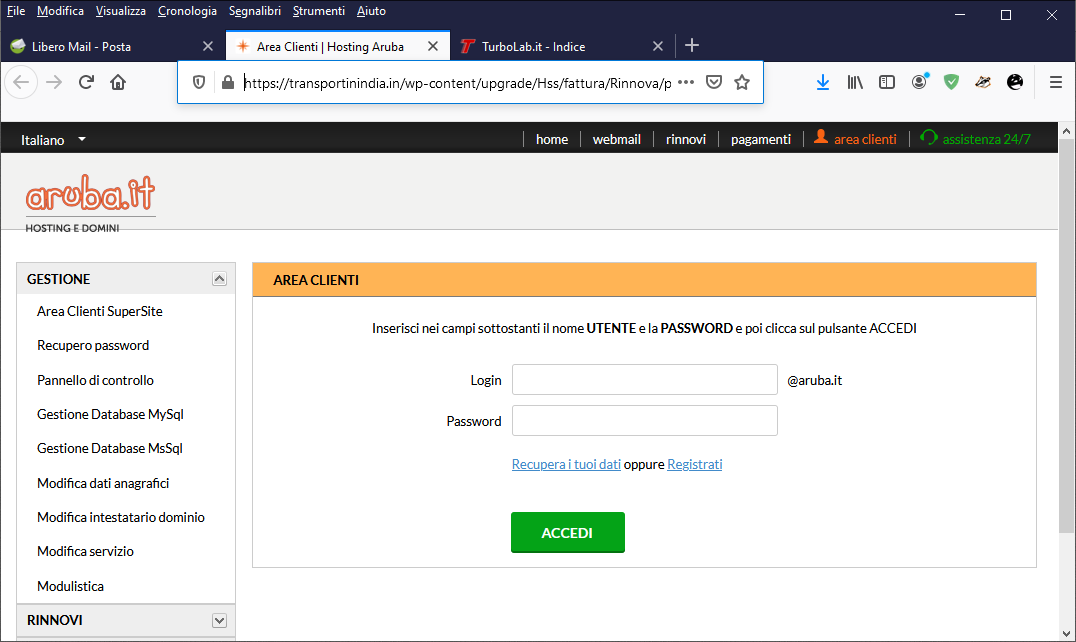
Task: Bookmark this page with the star
Action: click(742, 82)
